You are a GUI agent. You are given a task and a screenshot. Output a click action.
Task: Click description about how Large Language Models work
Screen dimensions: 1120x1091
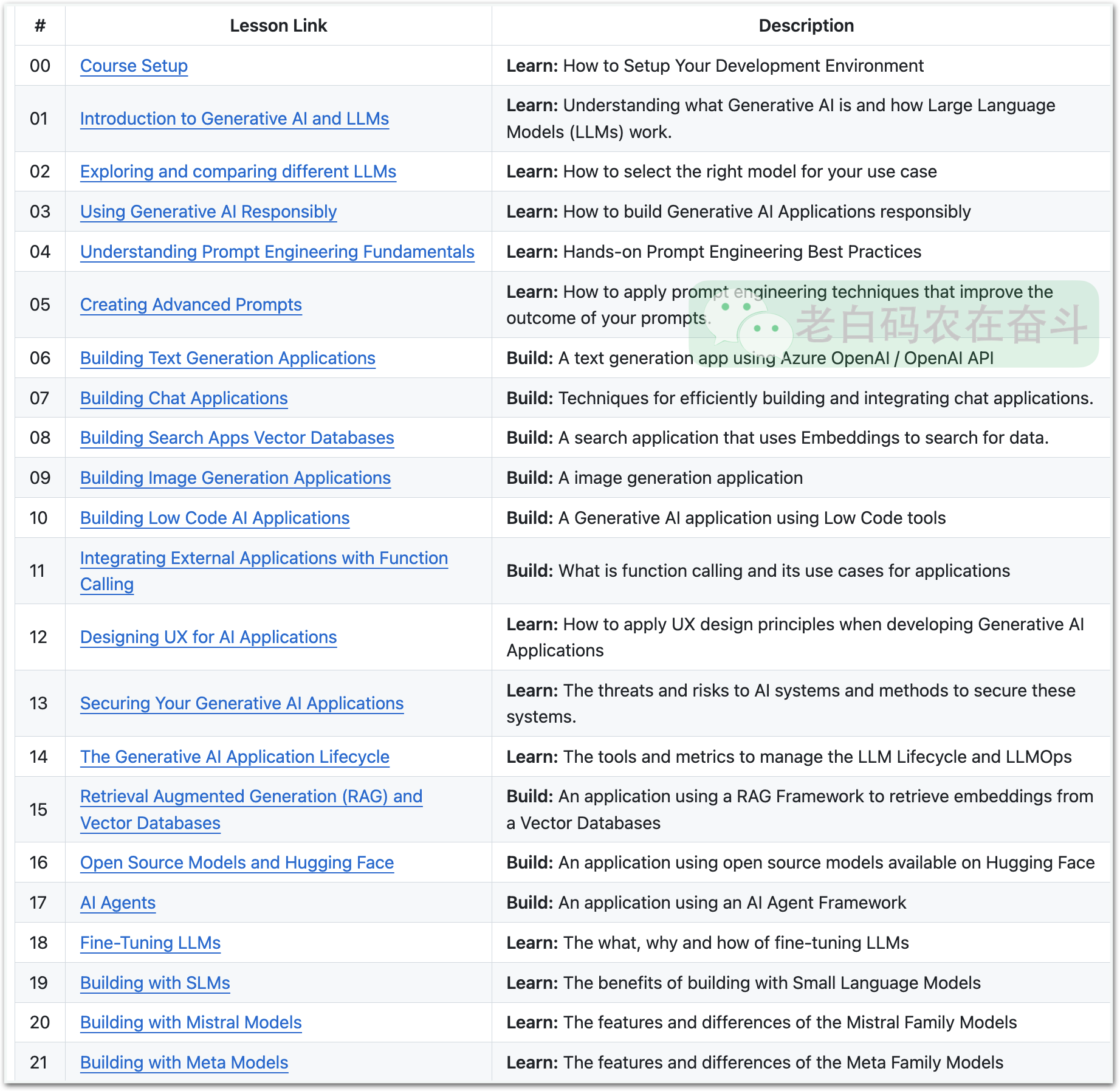[x=781, y=119]
